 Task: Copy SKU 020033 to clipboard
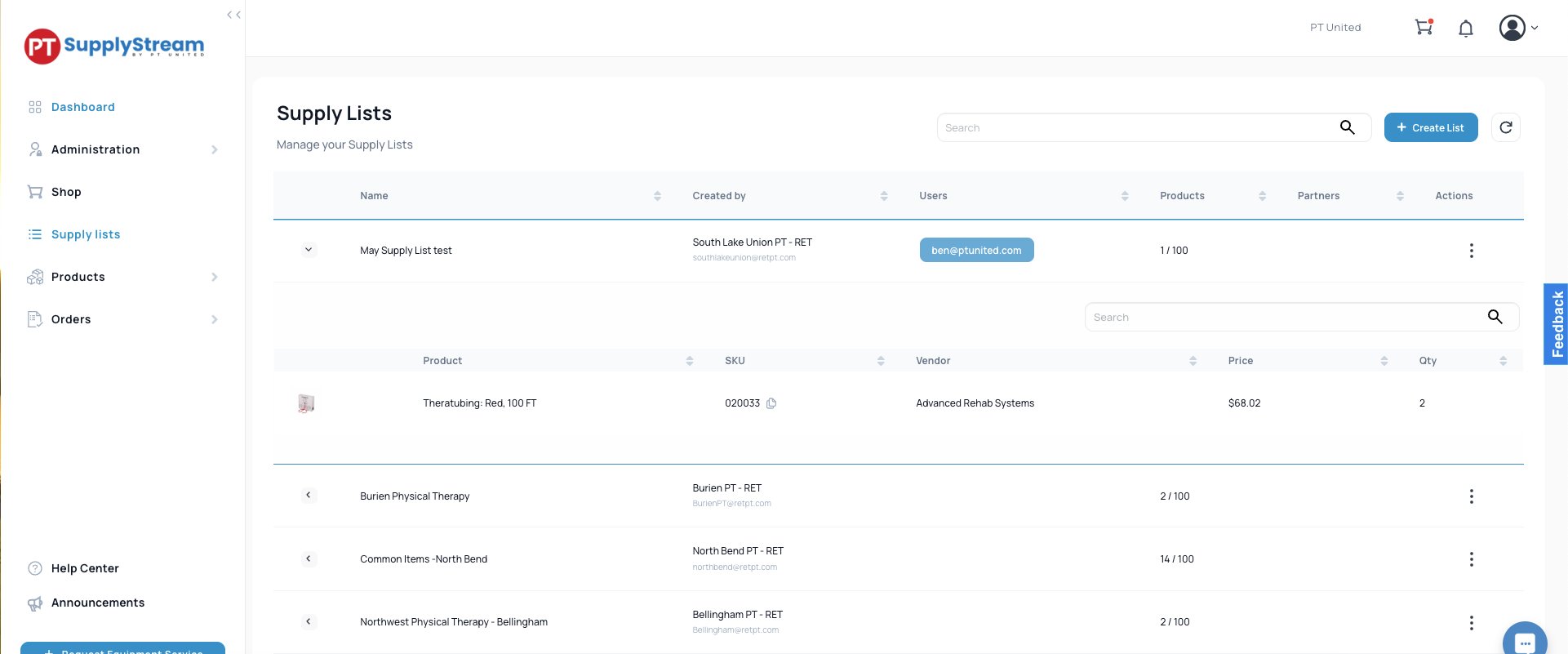point(771,403)
